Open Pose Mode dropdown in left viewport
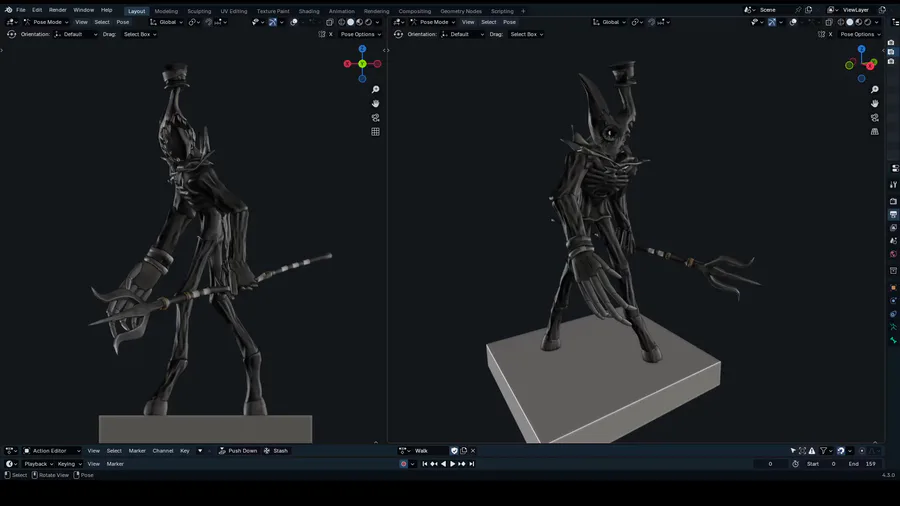The height and width of the screenshot is (506, 900). (x=45, y=22)
